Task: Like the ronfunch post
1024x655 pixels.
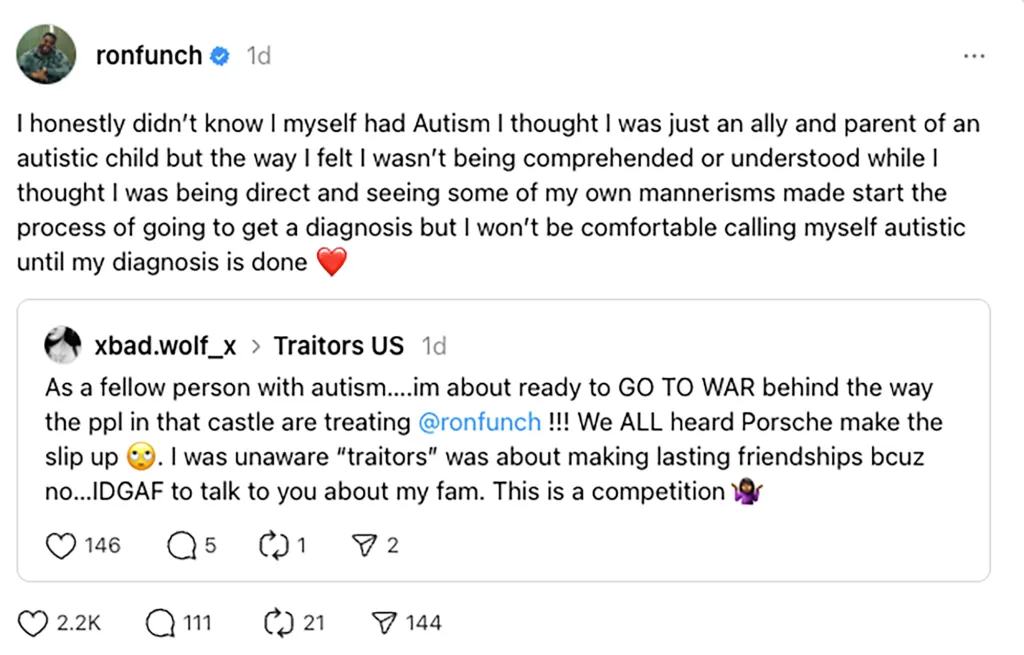Action: (34, 622)
